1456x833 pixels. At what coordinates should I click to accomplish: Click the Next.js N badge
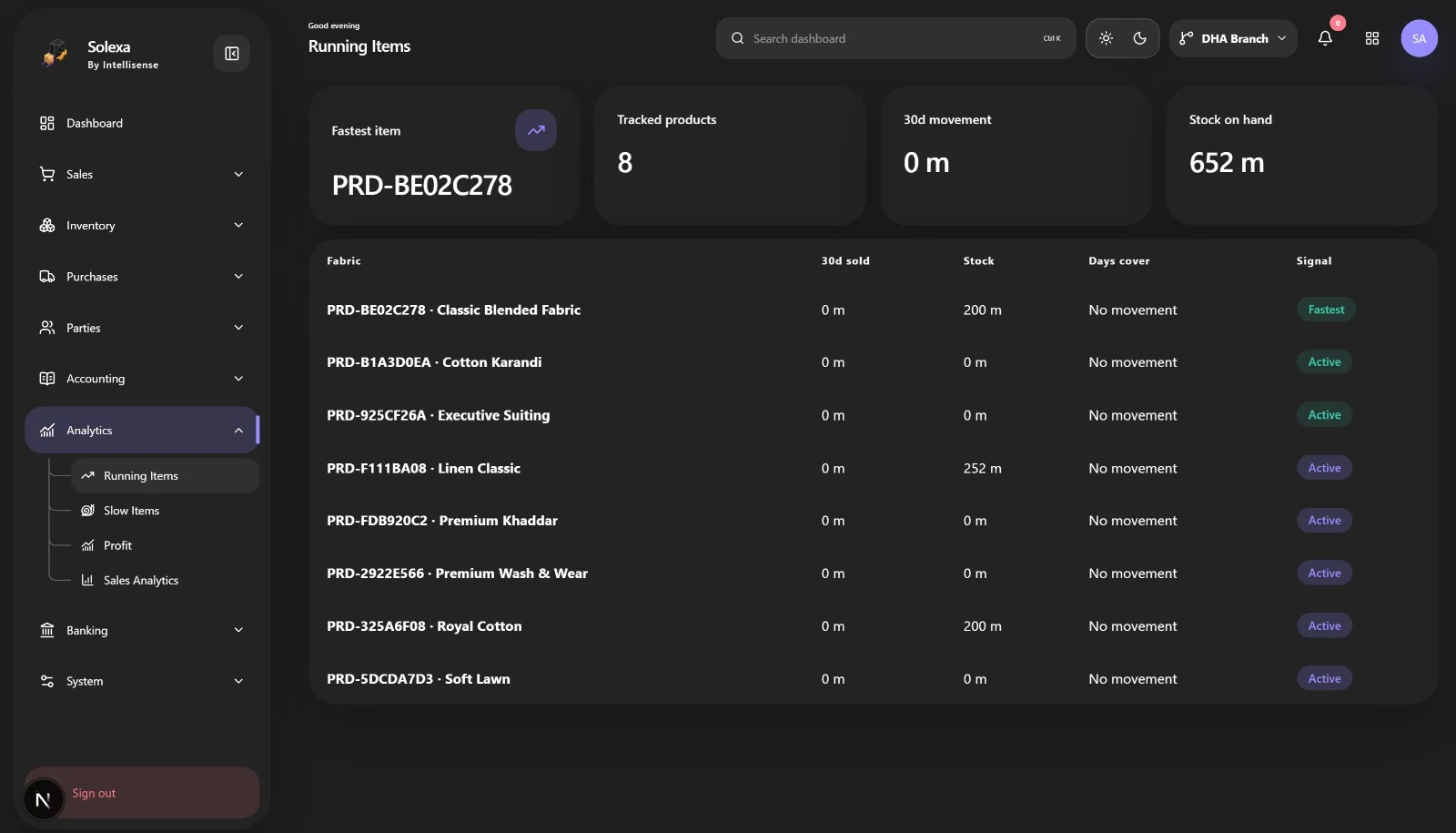(x=43, y=800)
